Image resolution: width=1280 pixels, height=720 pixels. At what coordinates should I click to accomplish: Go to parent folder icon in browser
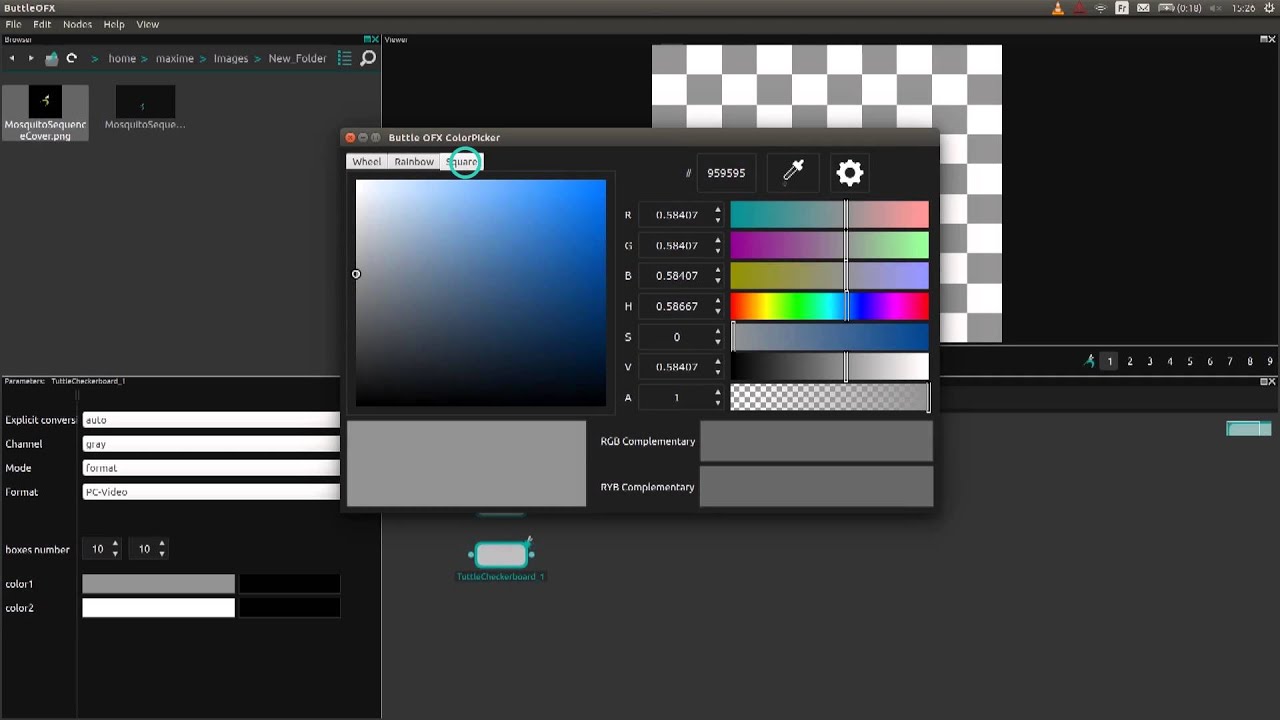51,58
